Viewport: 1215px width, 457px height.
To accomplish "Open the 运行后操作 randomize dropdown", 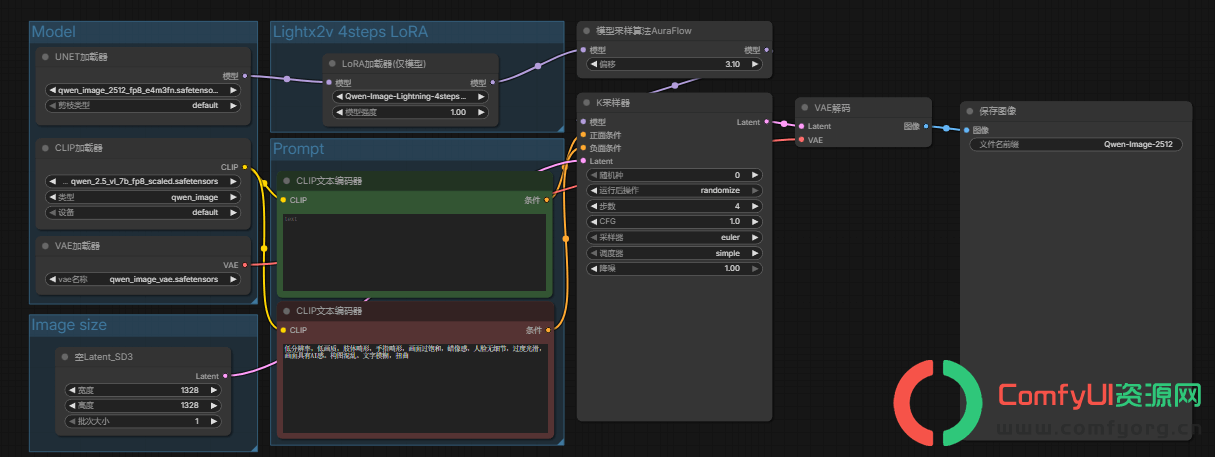I will click(x=675, y=190).
